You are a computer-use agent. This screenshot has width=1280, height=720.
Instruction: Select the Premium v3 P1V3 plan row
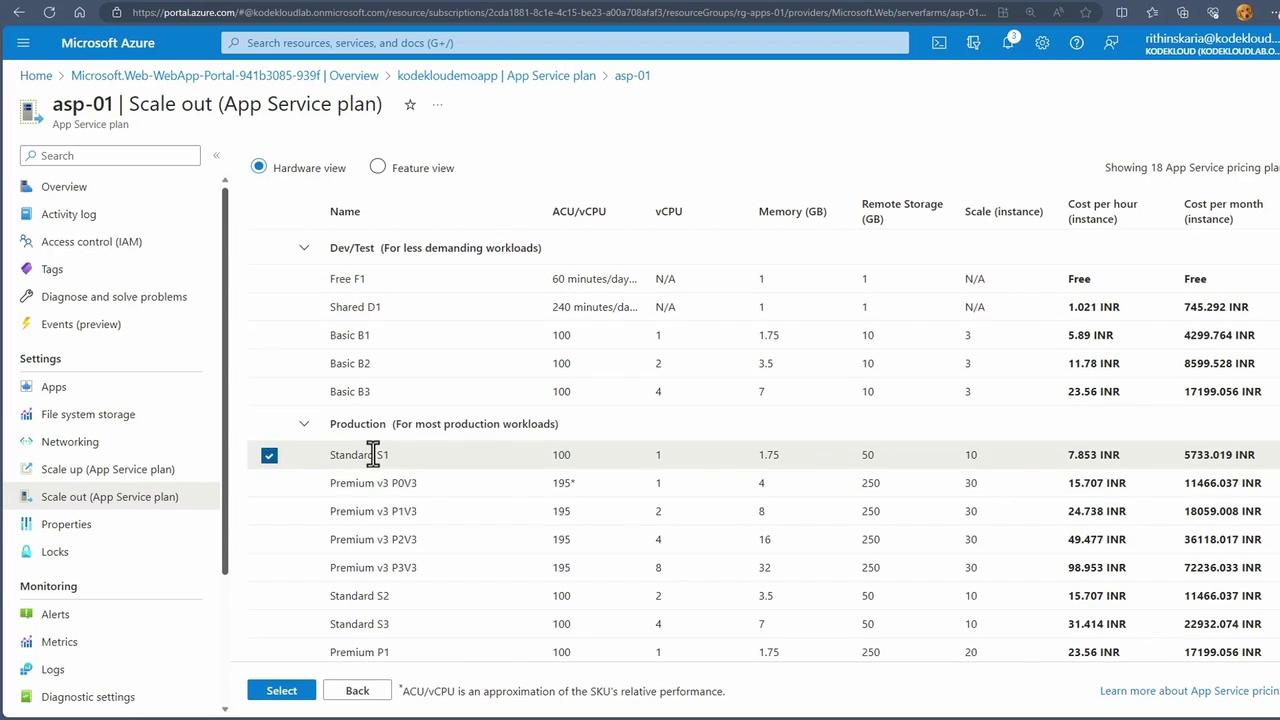[x=764, y=511]
